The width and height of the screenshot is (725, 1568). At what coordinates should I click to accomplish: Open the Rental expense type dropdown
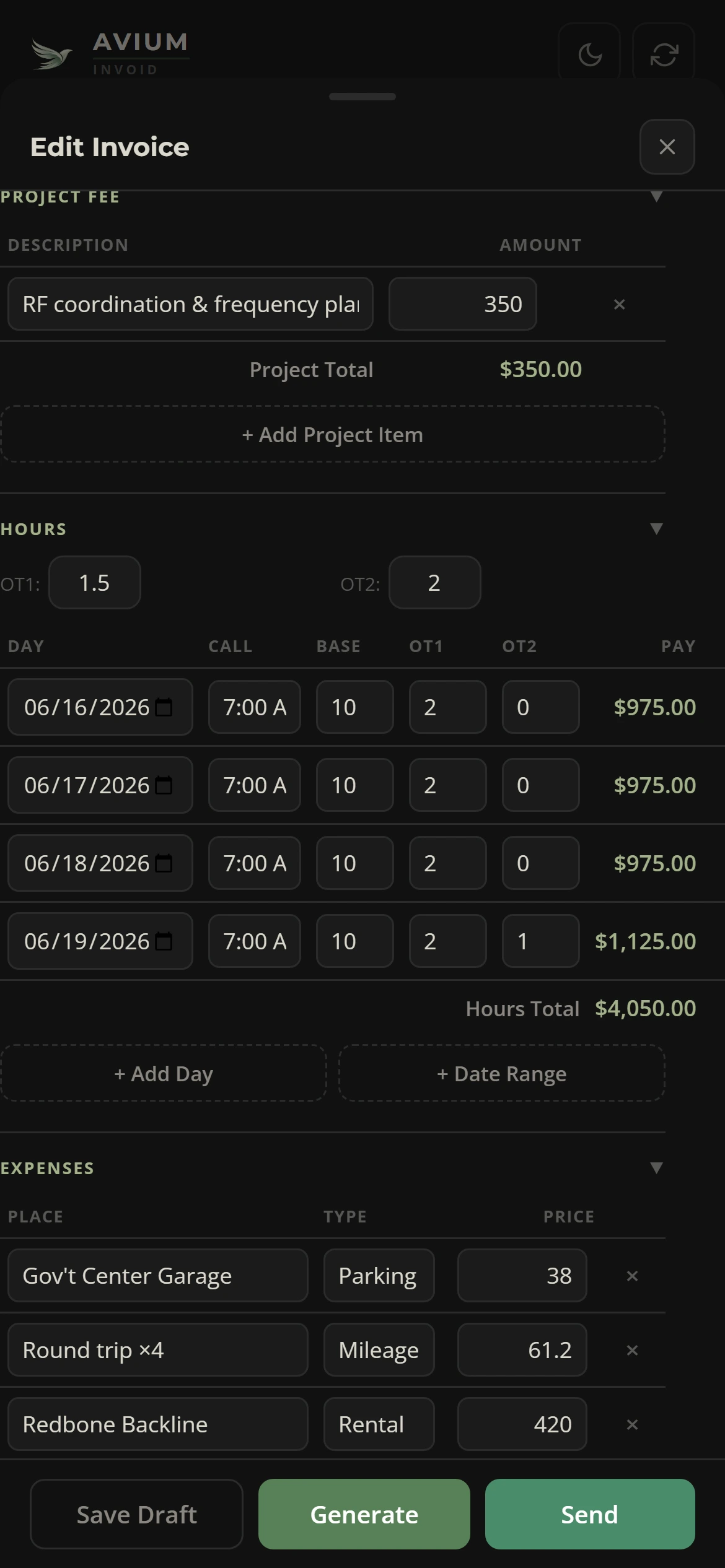pyautogui.click(x=379, y=1424)
